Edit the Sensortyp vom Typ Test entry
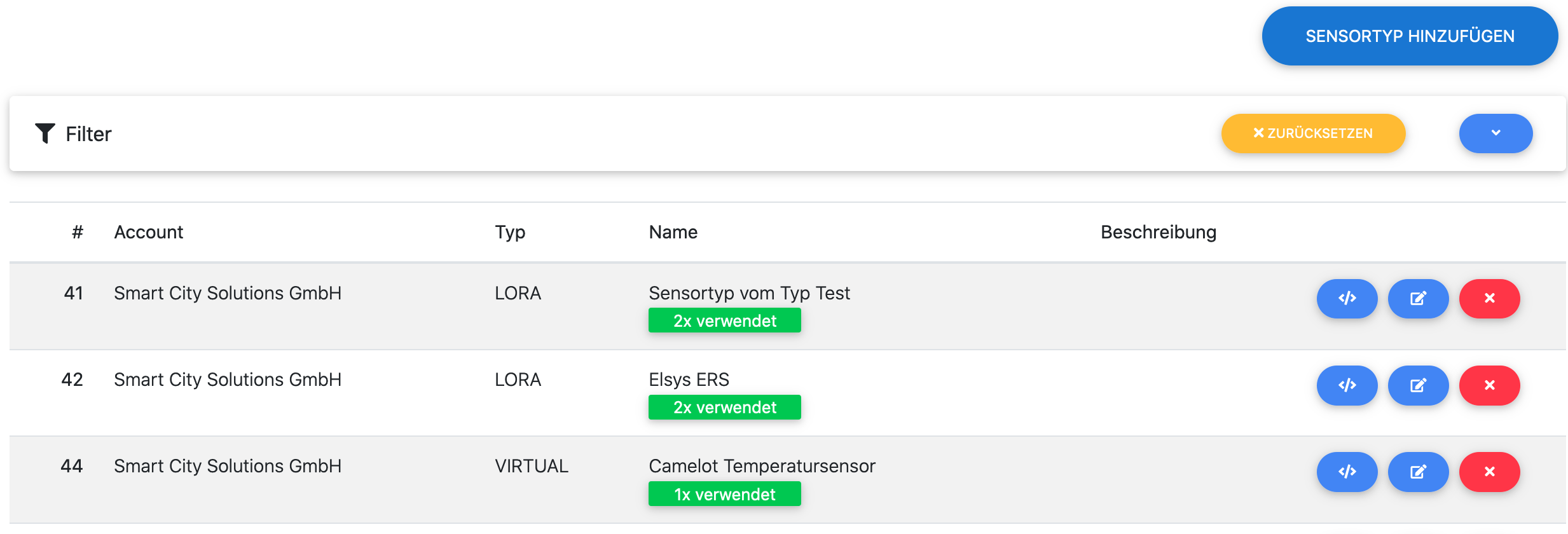 coord(1418,298)
